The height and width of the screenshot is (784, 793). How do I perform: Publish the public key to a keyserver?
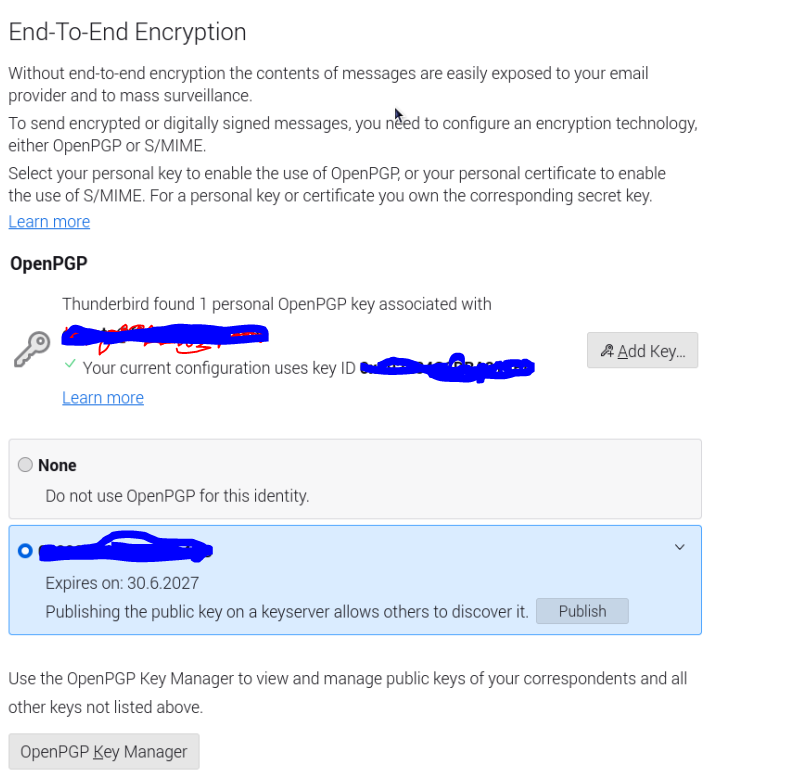pos(582,611)
